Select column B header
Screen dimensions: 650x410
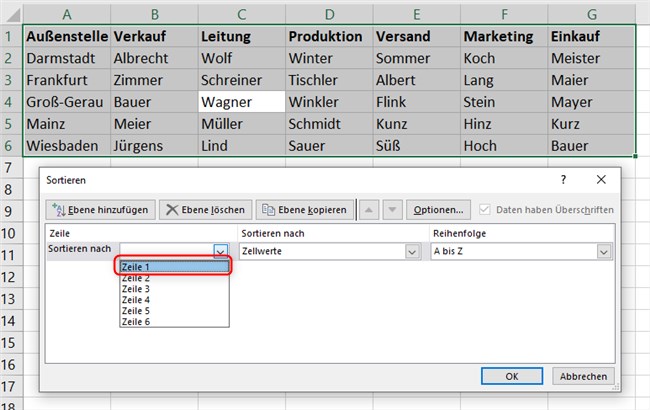154,15
